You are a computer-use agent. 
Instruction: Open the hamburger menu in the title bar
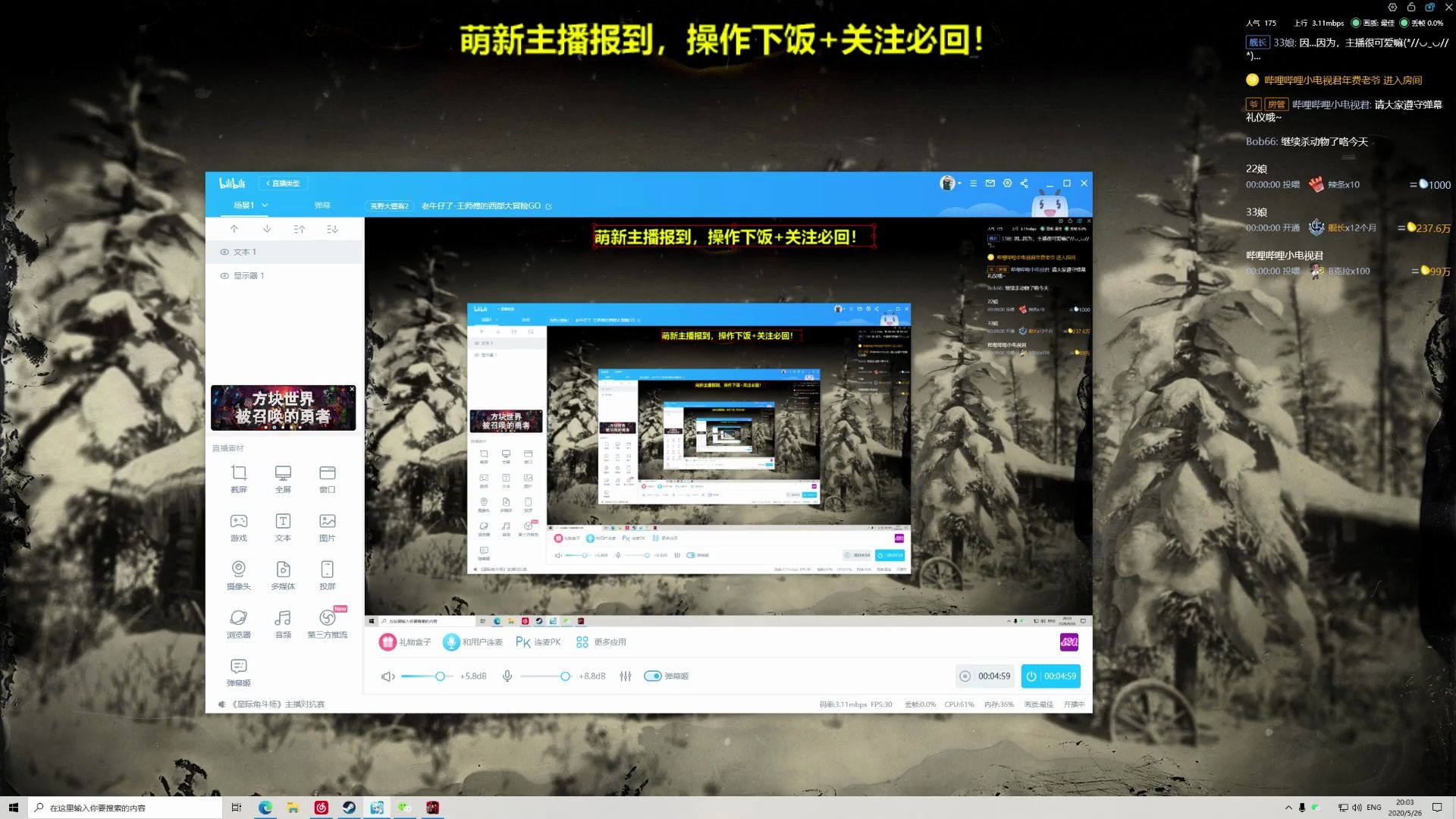point(972,183)
